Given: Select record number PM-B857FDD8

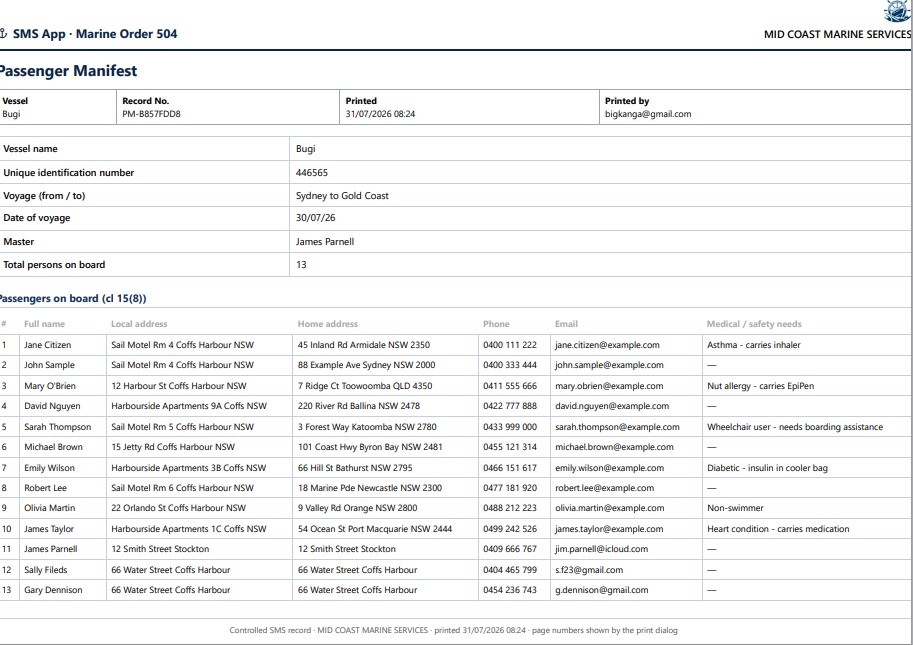Looking at the screenshot, I should pos(151,114).
